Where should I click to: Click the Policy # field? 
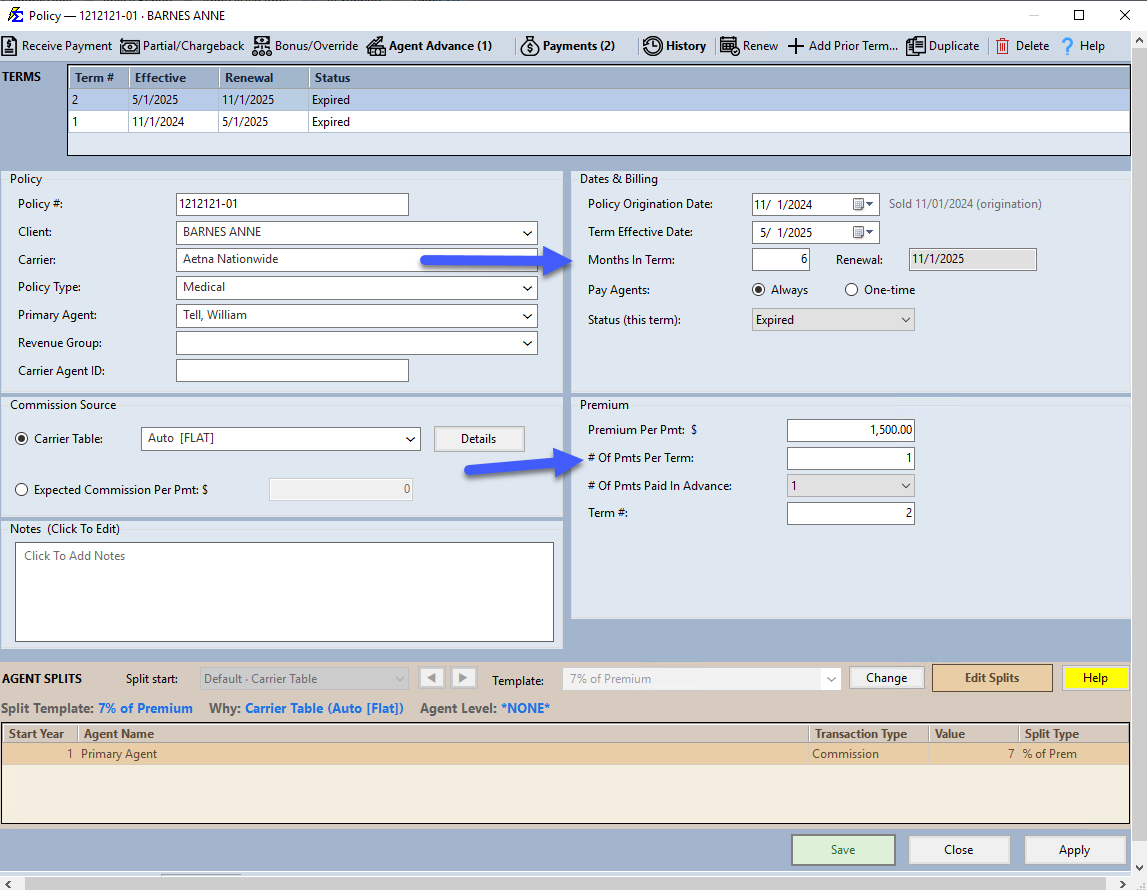[292, 205]
